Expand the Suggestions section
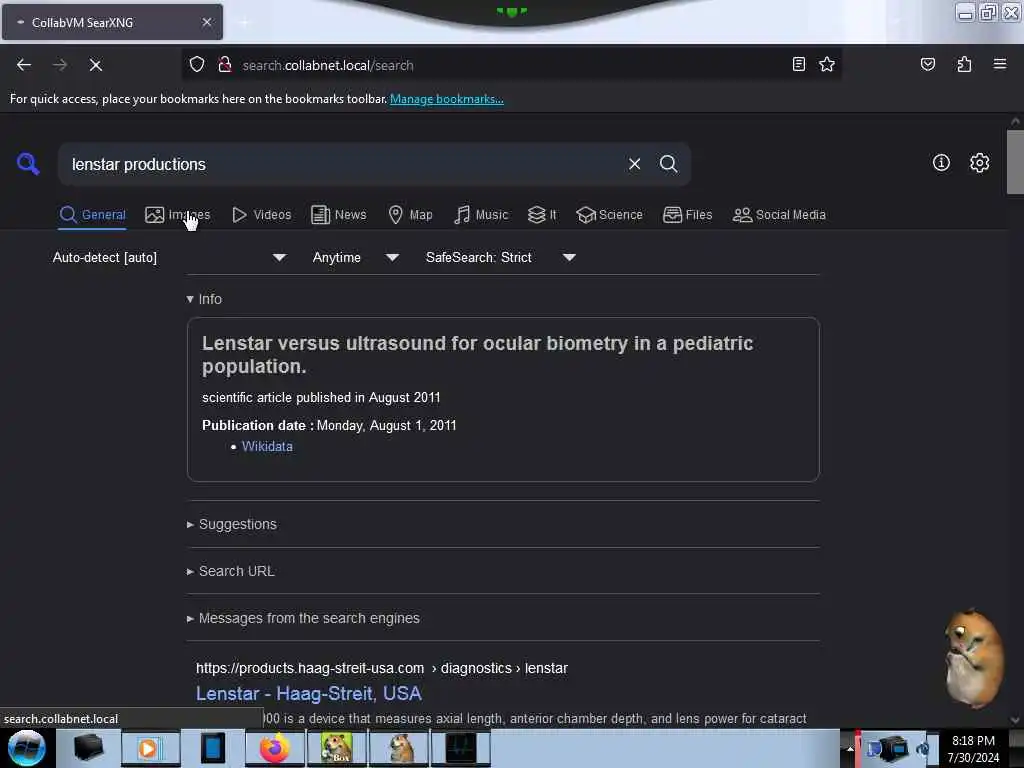This screenshot has width=1024, height=768. [232, 524]
